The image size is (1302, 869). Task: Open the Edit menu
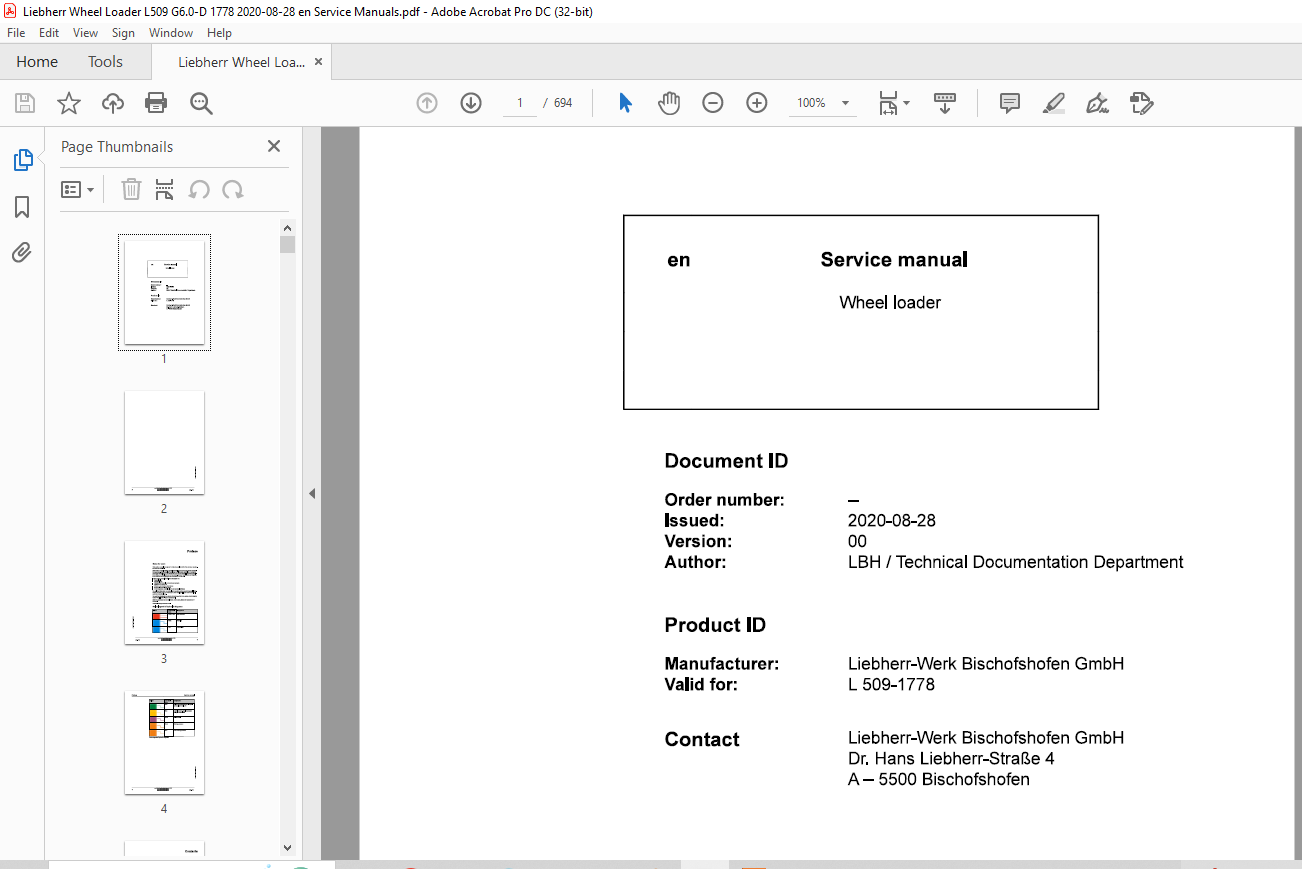tap(49, 33)
